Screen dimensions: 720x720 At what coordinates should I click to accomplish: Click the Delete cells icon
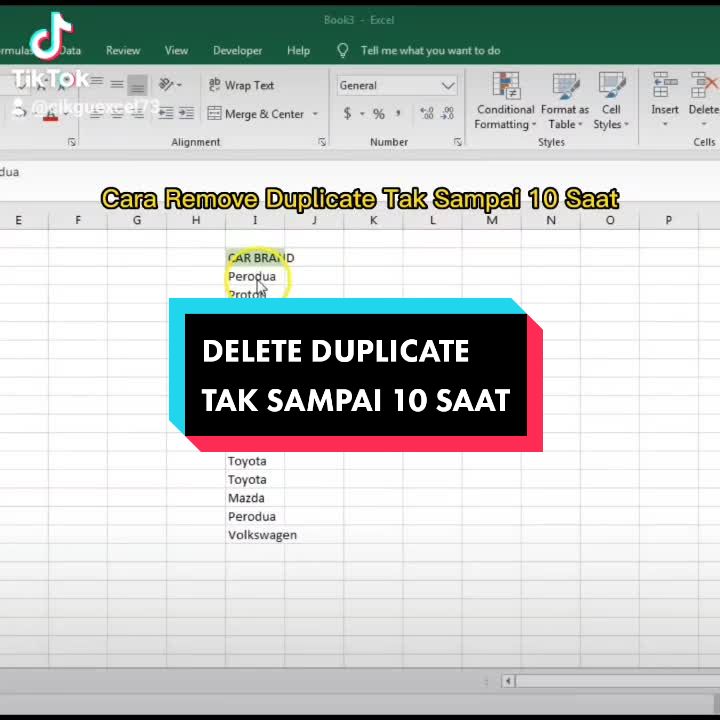(704, 85)
